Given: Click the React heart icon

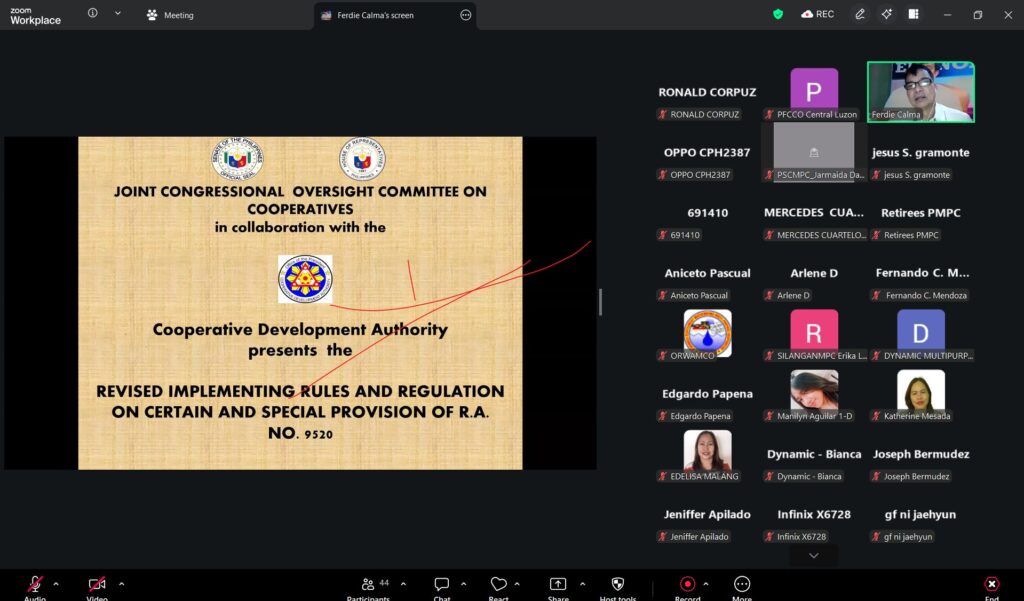Looking at the screenshot, I should (x=498, y=585).
